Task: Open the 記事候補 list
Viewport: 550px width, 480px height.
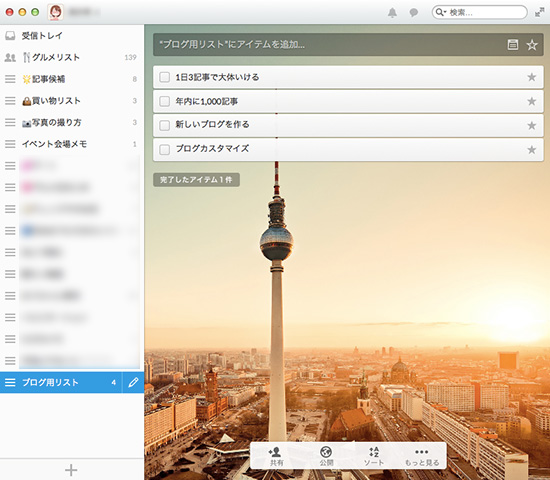Action: 72,79
